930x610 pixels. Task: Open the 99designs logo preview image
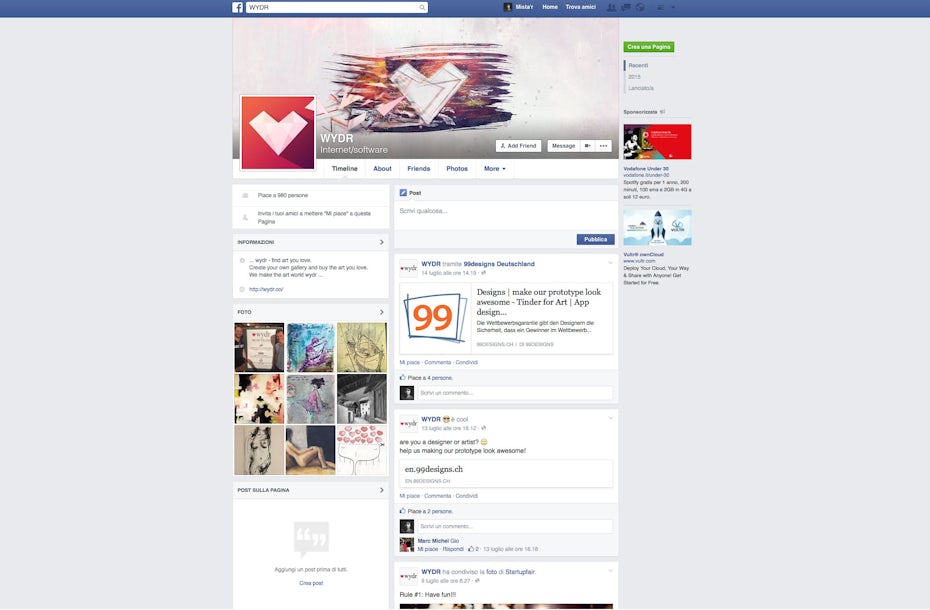tap(435, 319)
